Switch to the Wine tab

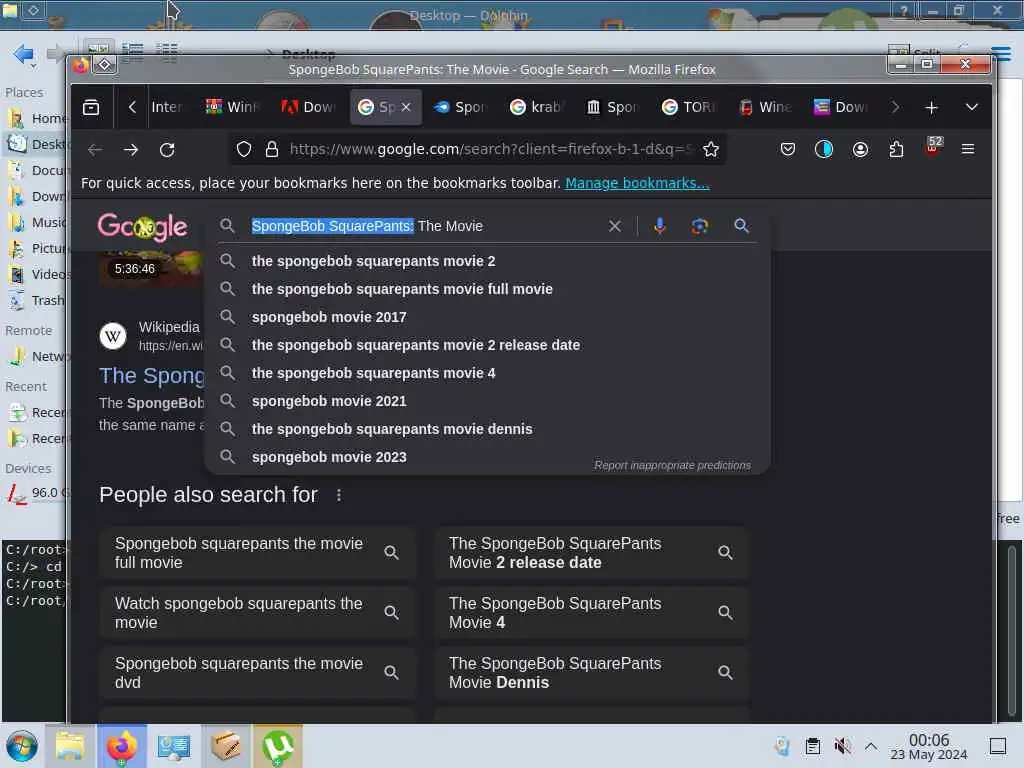tap(765, 107)
